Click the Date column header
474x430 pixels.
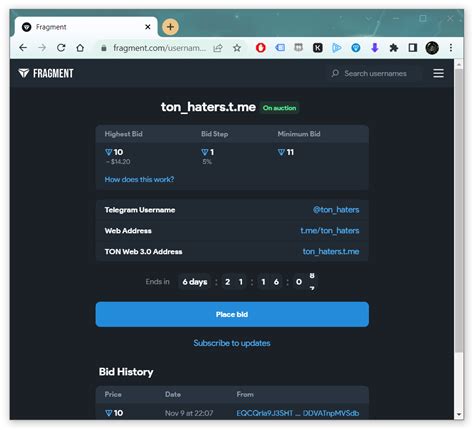173,394
